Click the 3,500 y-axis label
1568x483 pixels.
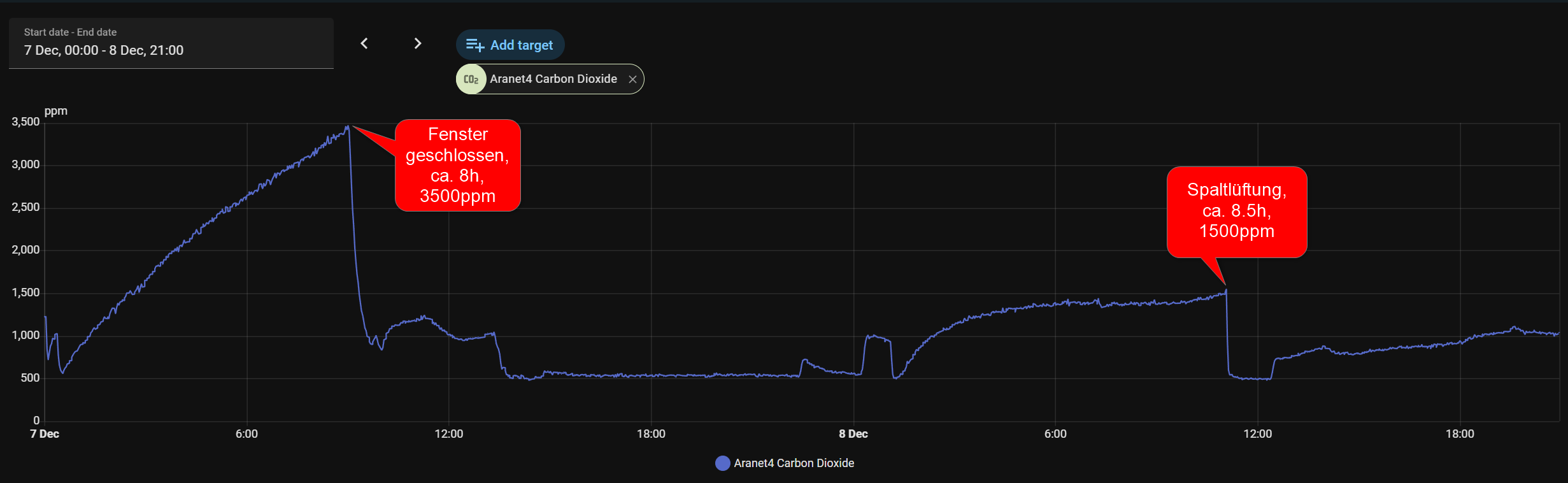pos(25,122)
